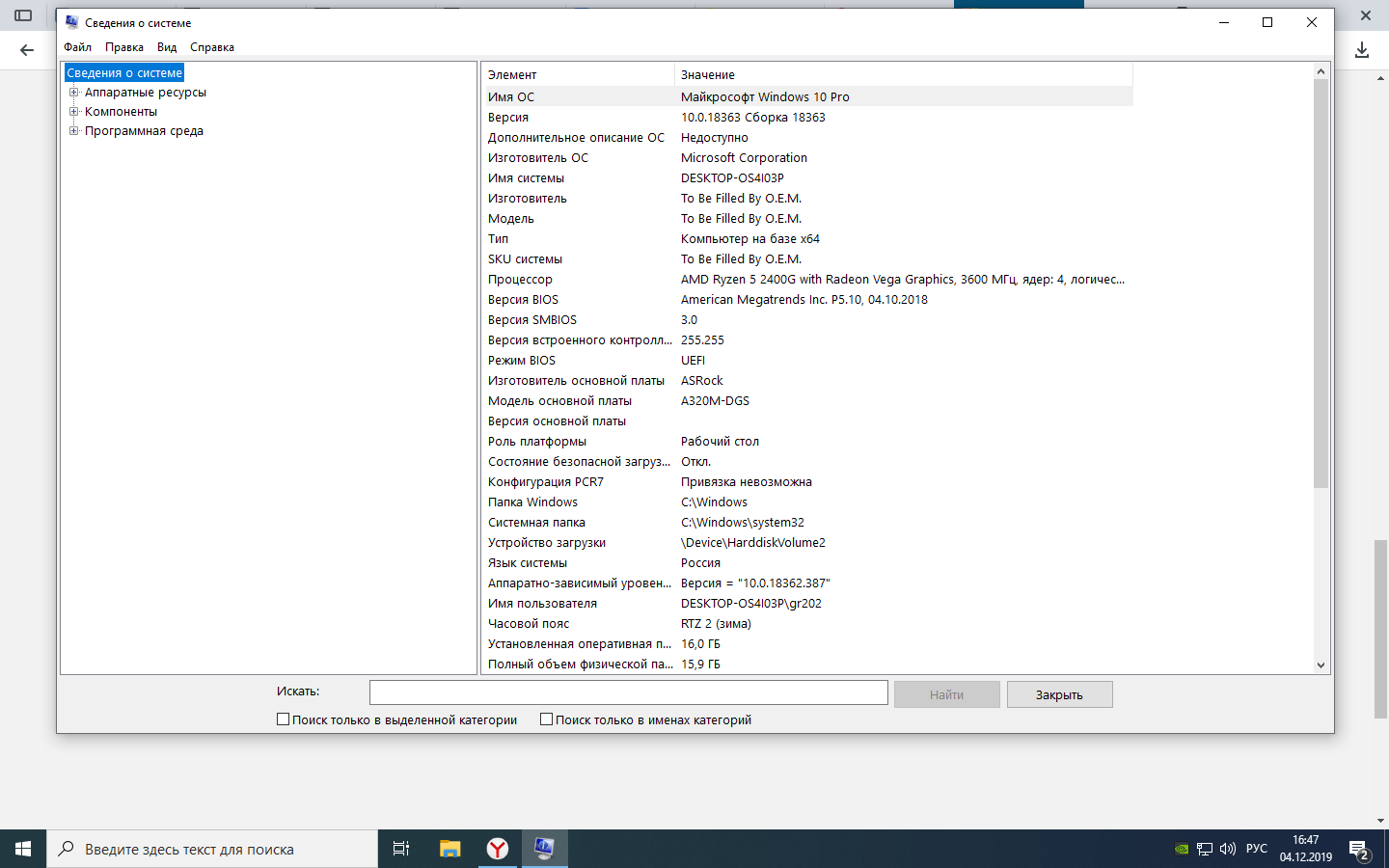
Task: Open the clock and date 04.12.2019
Action: point(1306,849)
